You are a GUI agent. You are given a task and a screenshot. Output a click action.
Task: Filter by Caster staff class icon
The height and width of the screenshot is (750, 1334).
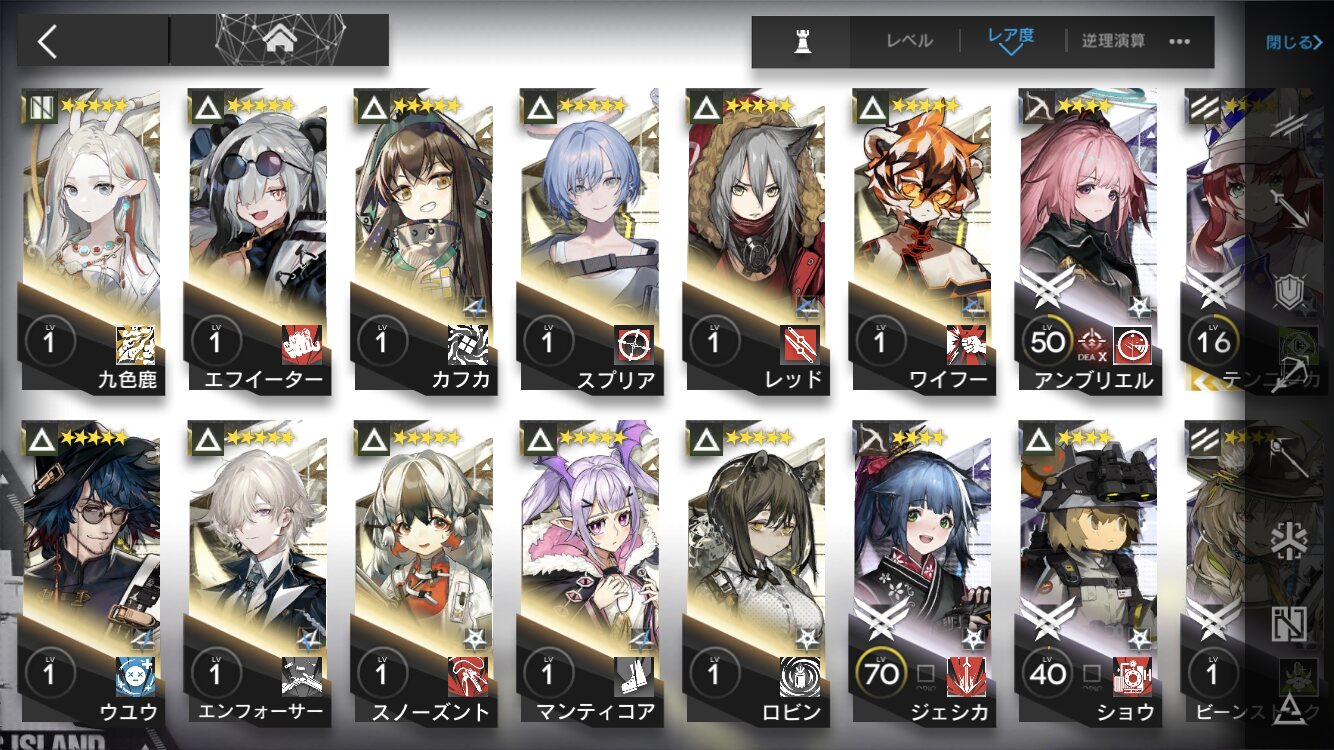(1289, 458)
